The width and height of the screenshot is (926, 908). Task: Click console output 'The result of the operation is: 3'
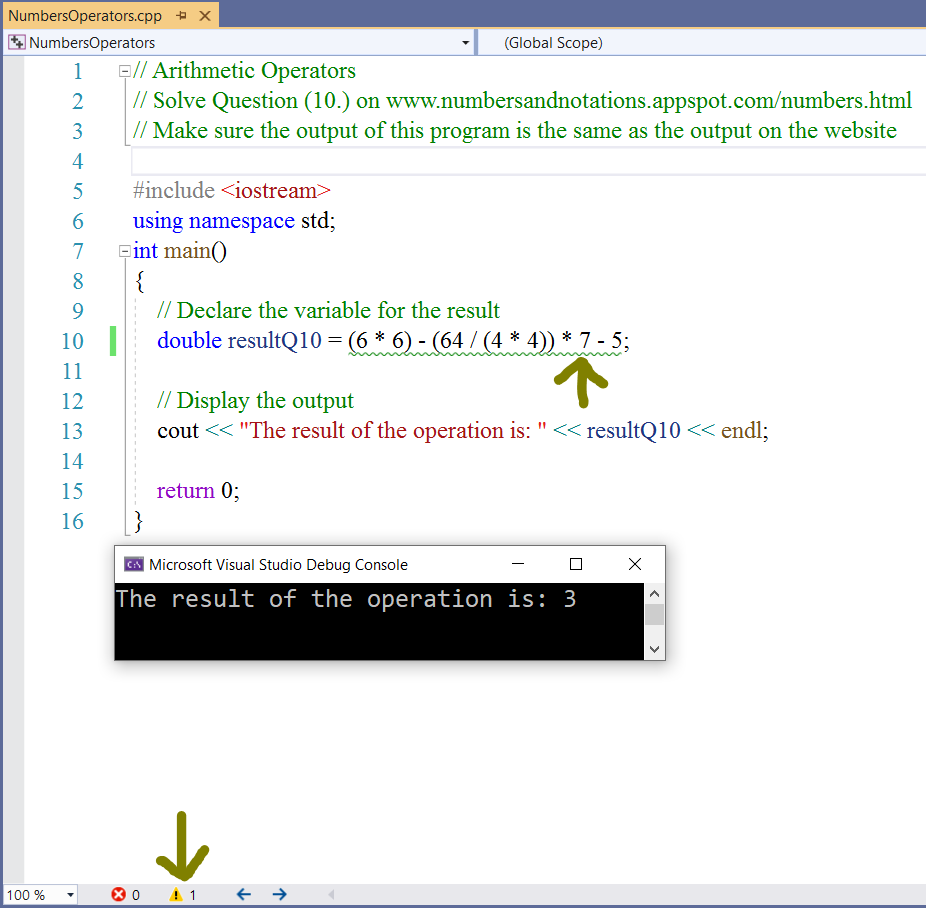(346, 599)
